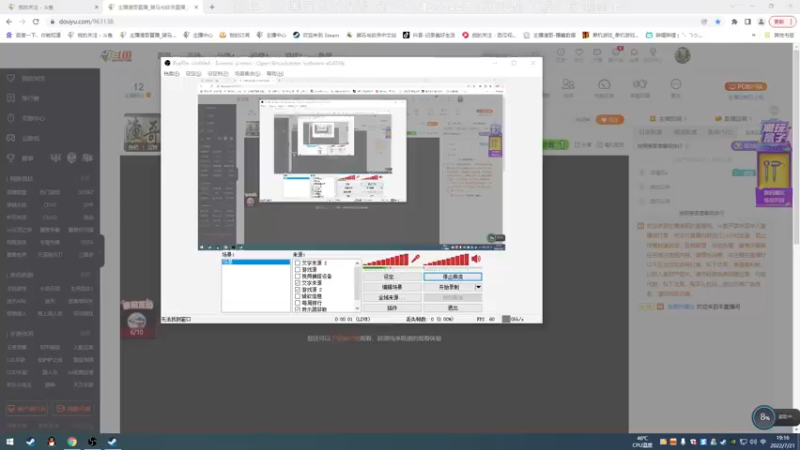800x450 pixels.
Task: Click the 开始录制 start recording button
Action: point(449,287)
